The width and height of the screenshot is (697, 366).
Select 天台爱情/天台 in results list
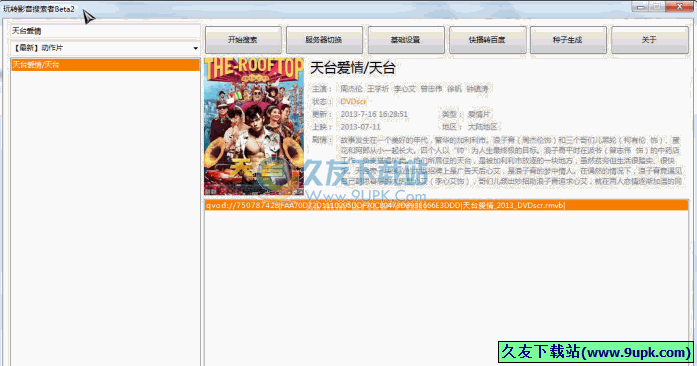pyautogui.click(x=105, y=65)
